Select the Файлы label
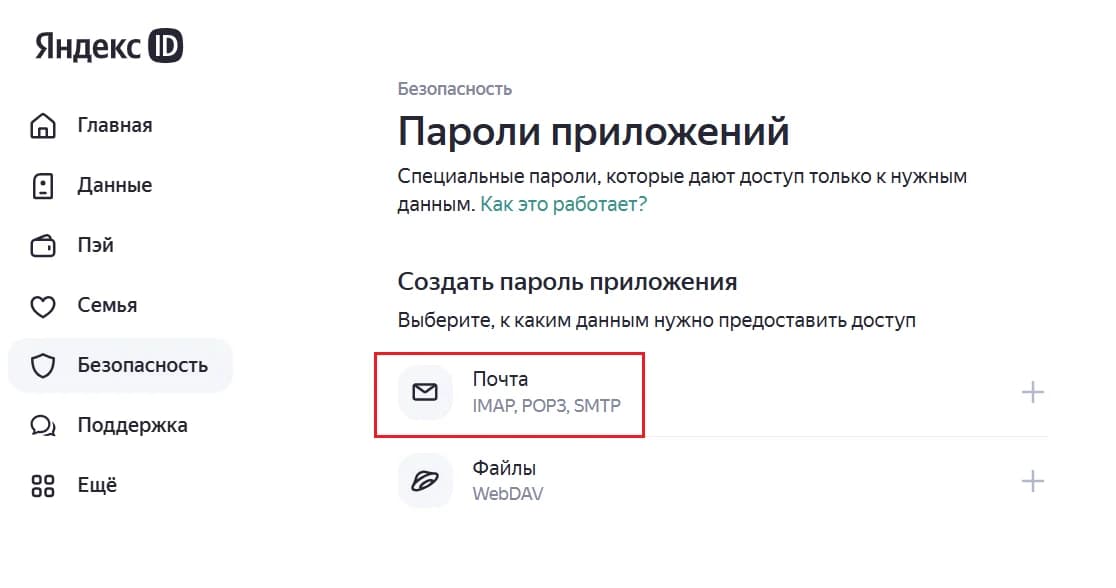 point(504,468)
